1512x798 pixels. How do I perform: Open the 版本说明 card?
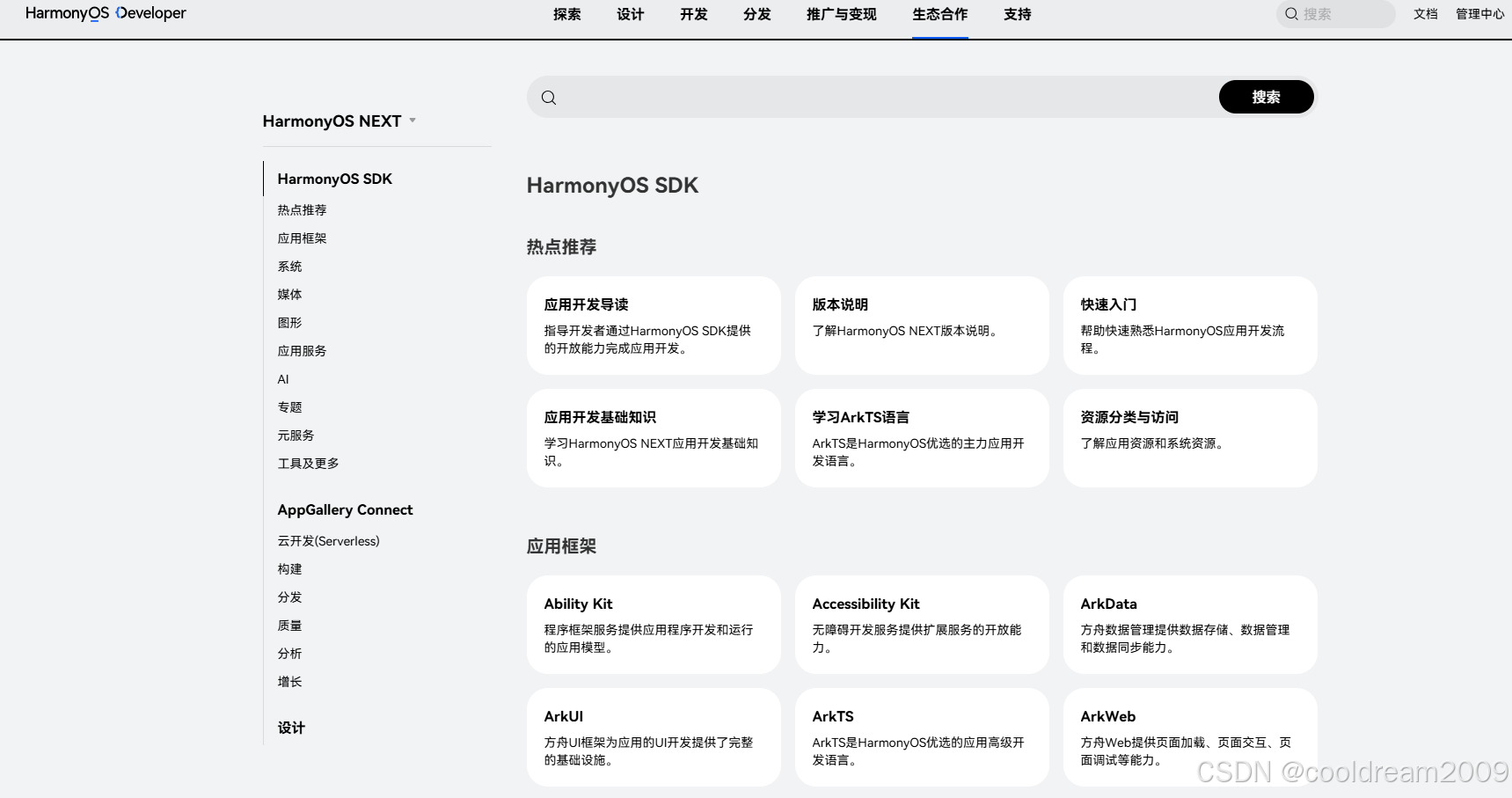point(922,326)
